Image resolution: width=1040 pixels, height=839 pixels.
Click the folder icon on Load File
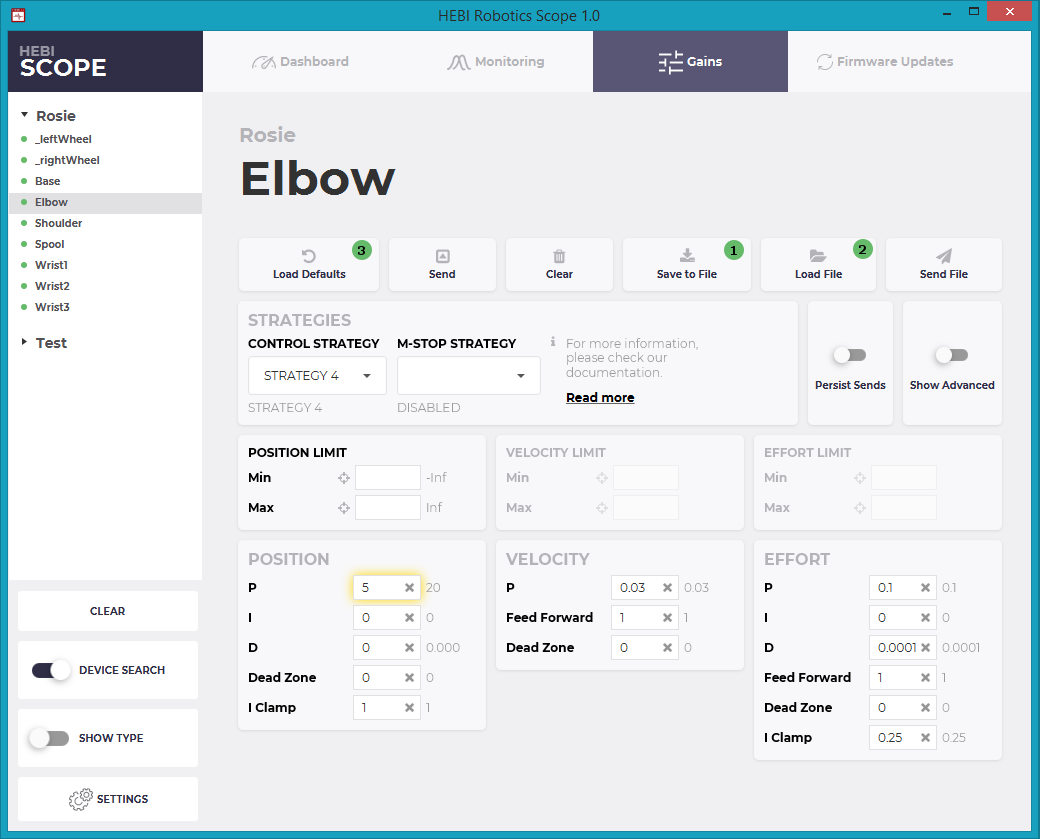click(x=818, y=255)
